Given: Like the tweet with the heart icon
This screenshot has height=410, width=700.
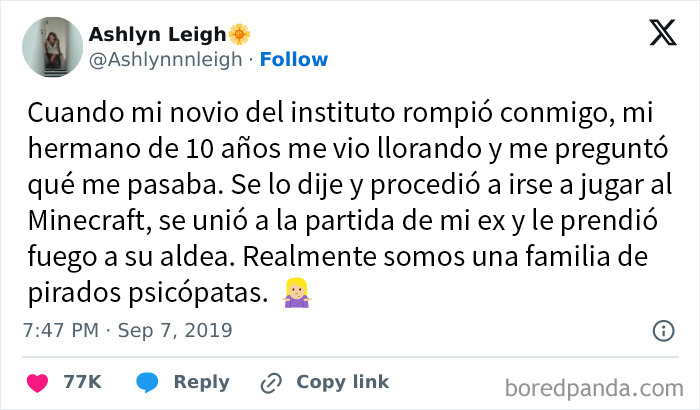Looking at the screenshot, I should coord(38,382).
